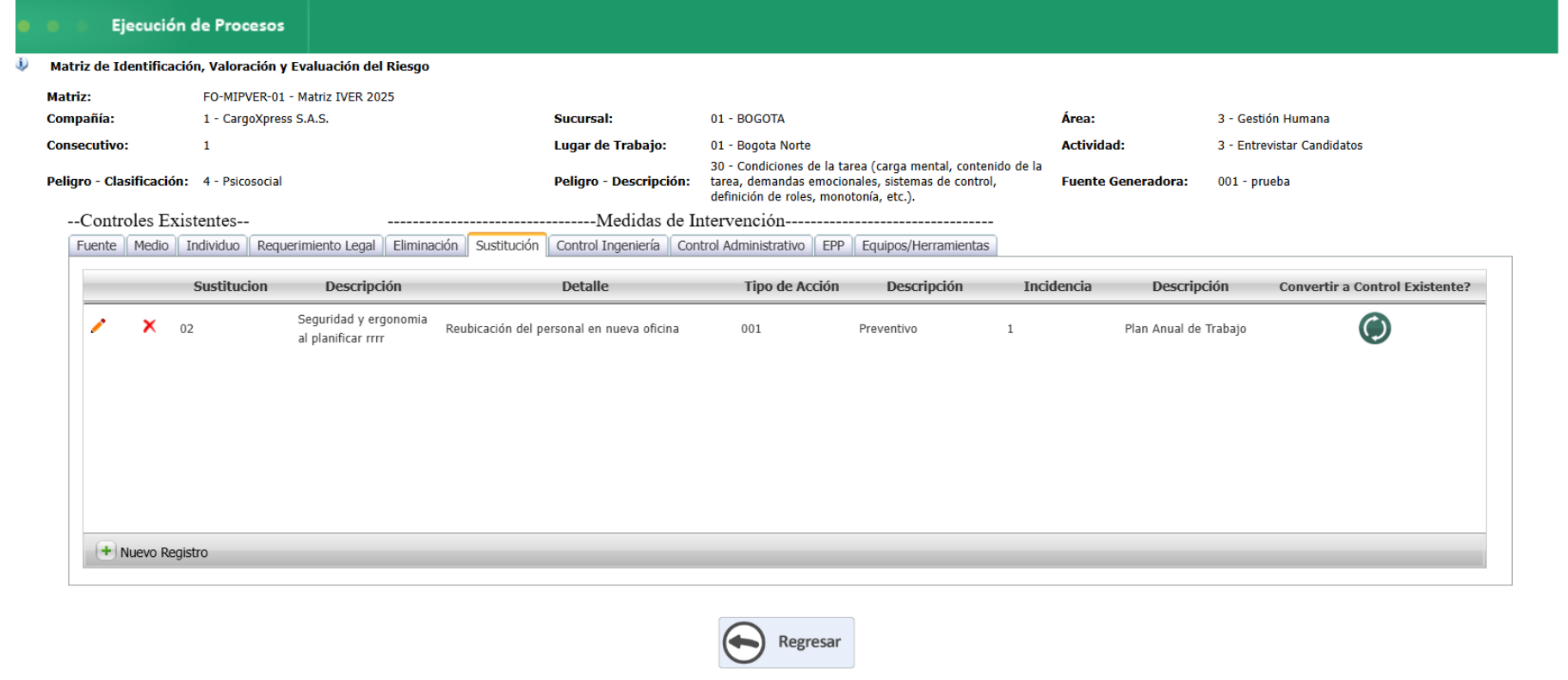The width and height of the screenshot is (1568, 680).
Task: Click the Lugar de Trabajo value '01 - Bogota Norte'
Action: coord(761,145)
